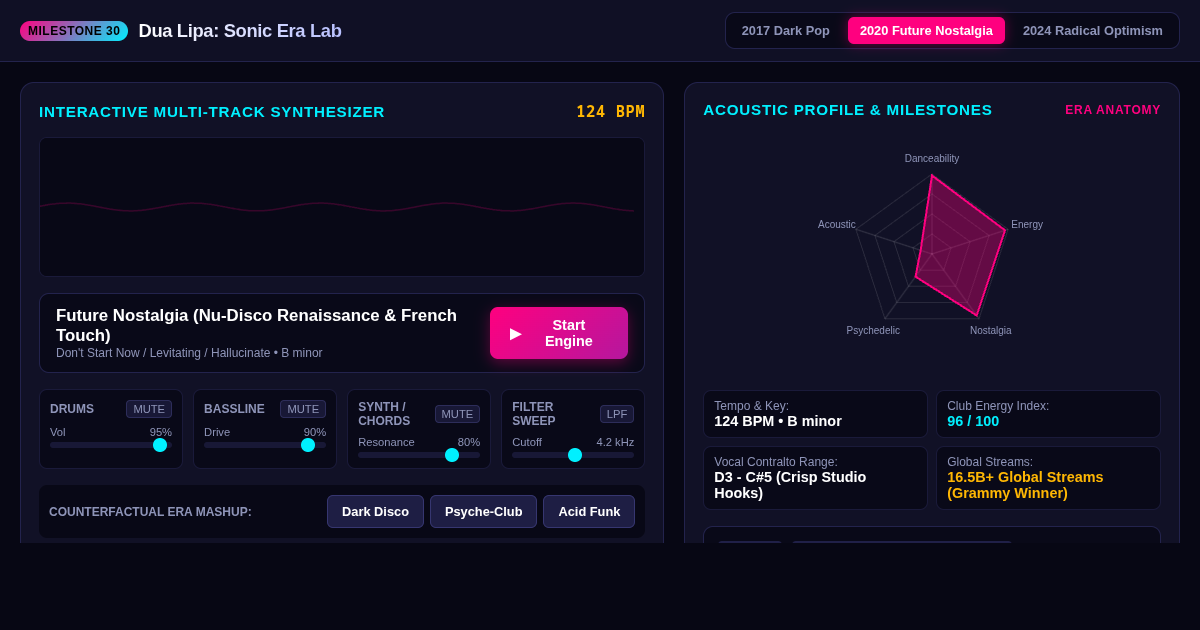
Task: Switch to the 2017 Dark Pop era tab
Action: [786, 30]
